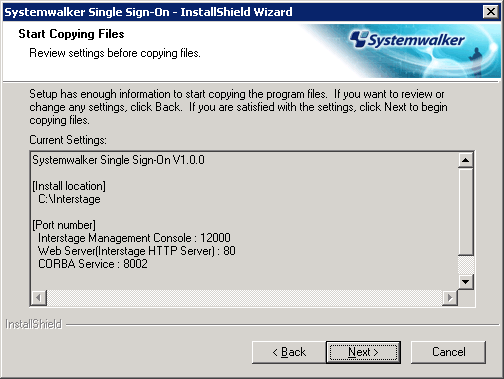Click 'Web Server(Interstage HTTP Server) : 80' line

(x=137, y=251)
